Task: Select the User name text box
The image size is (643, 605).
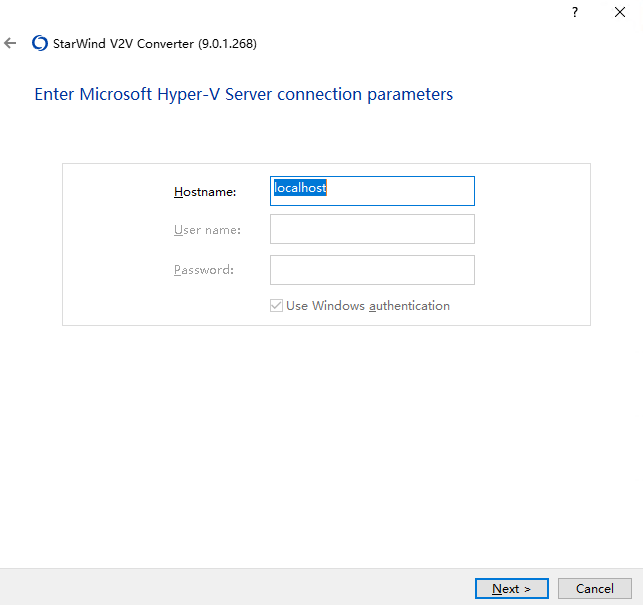Action: [372, 229]
